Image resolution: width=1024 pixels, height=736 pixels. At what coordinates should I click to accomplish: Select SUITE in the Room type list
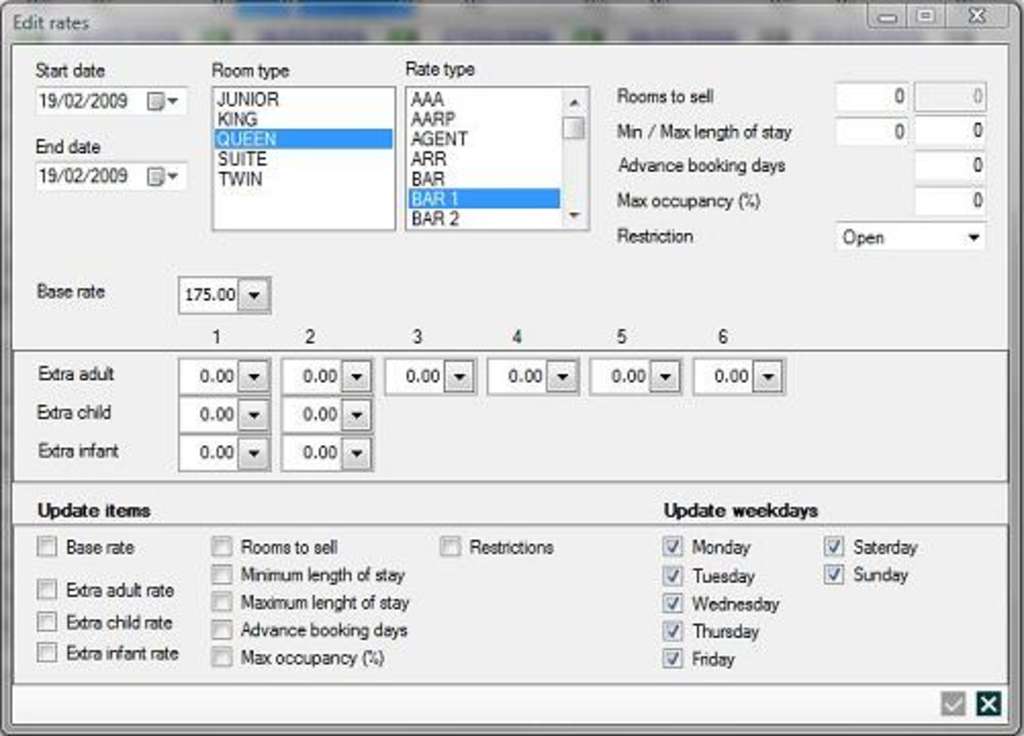coord(242,159)
